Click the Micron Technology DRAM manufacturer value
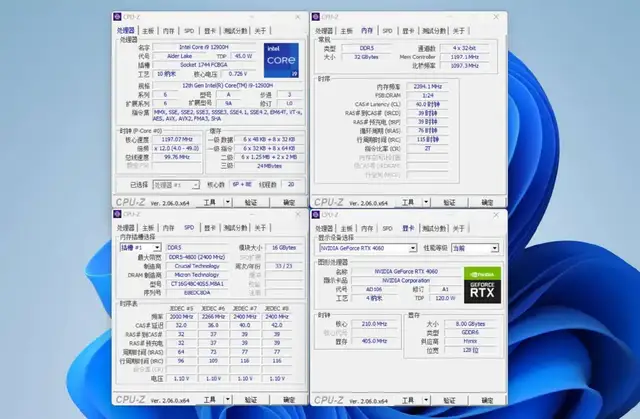Screen dimensions: 640x419 [197, 275]
